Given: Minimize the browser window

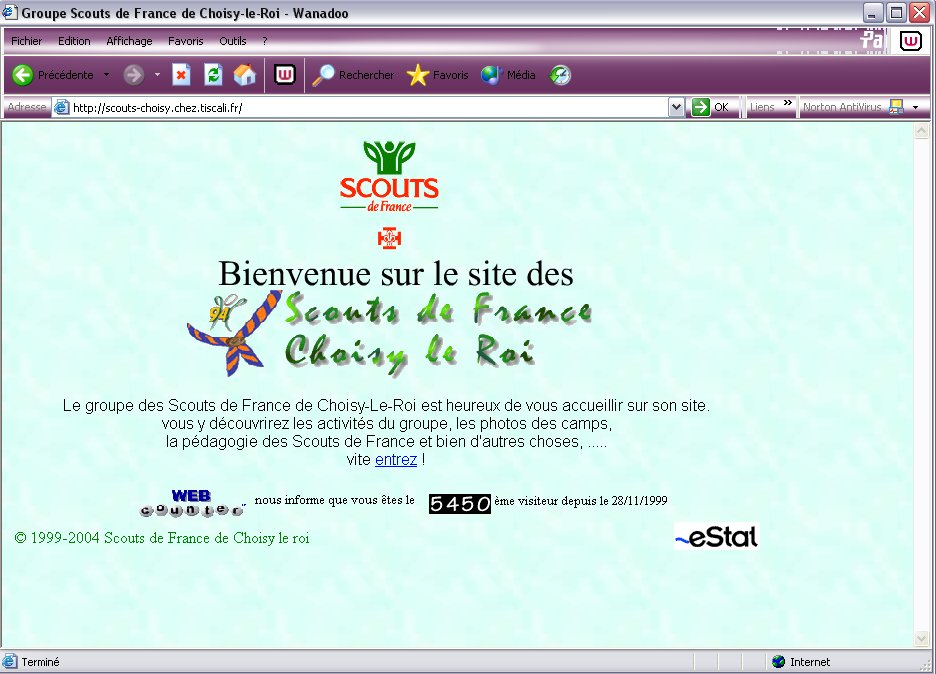Looking at the screenshot, I should [x=873, y=13].
